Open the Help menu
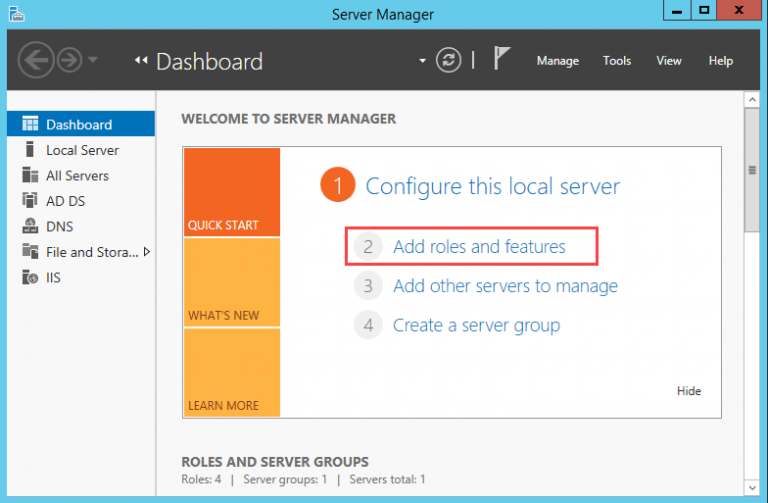Viewport: 768px width, 503px height. click(x=720, y=61)
